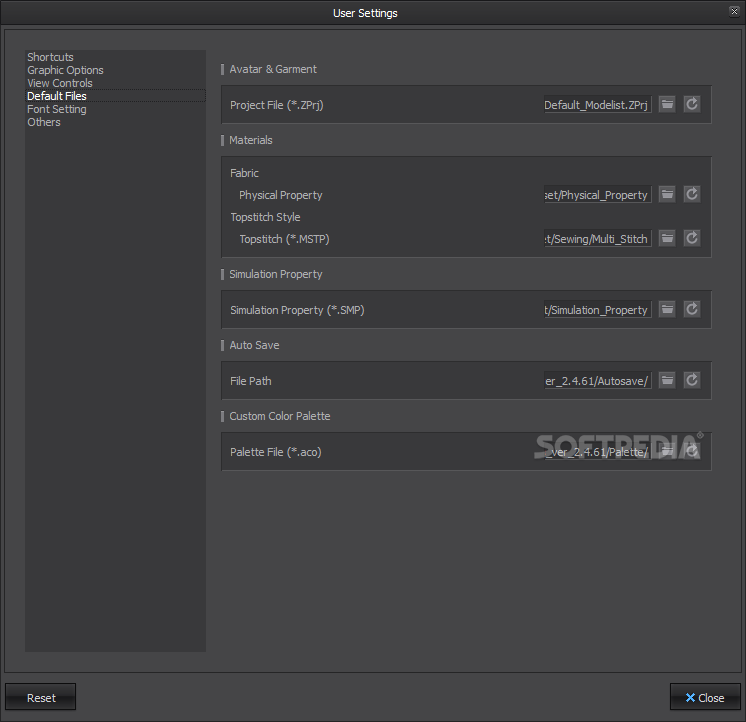This screenshot has width=746, height=722.
Task: Click the Physical Property label
Action: (x=280, y=195)
